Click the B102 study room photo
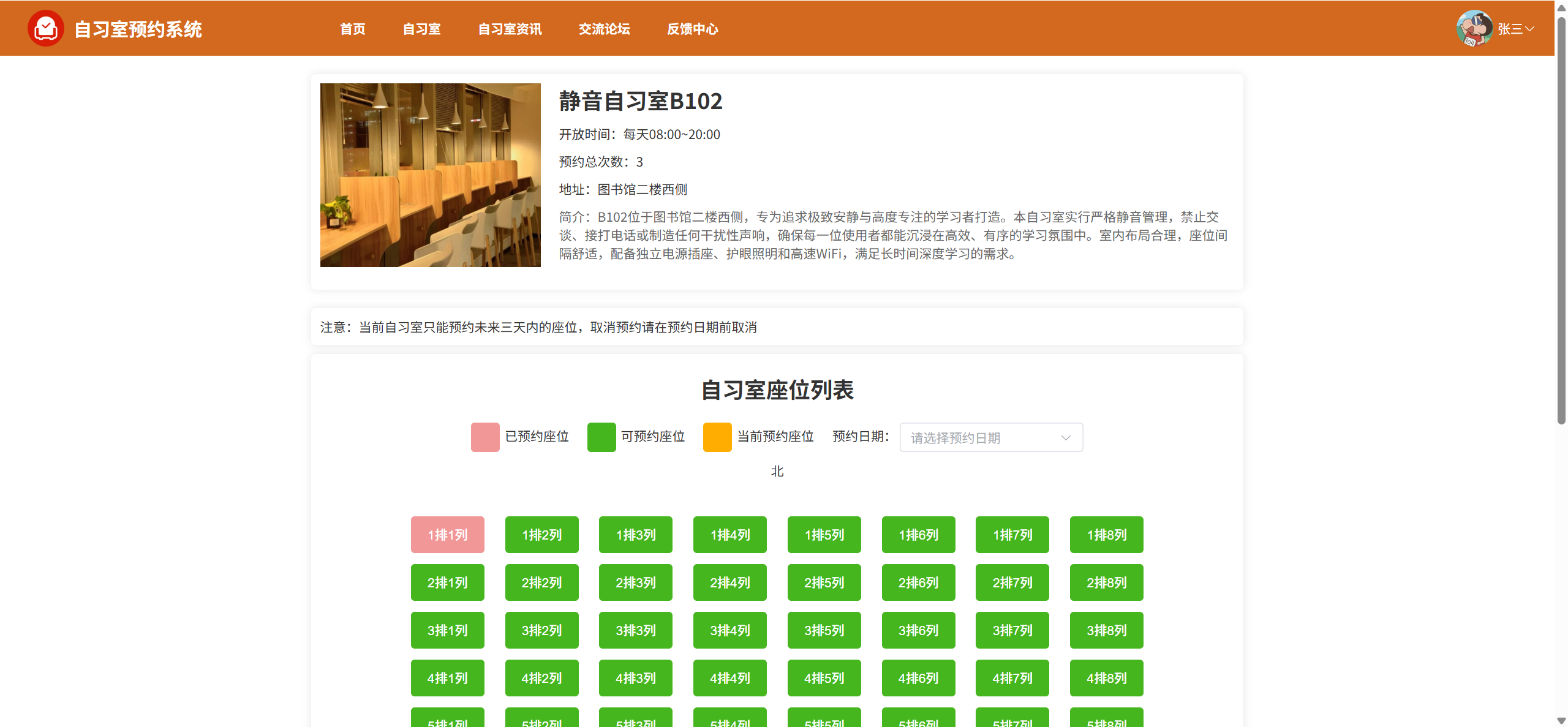Image resolution: width=1568 pixels, height=727 pixels. 430,175
